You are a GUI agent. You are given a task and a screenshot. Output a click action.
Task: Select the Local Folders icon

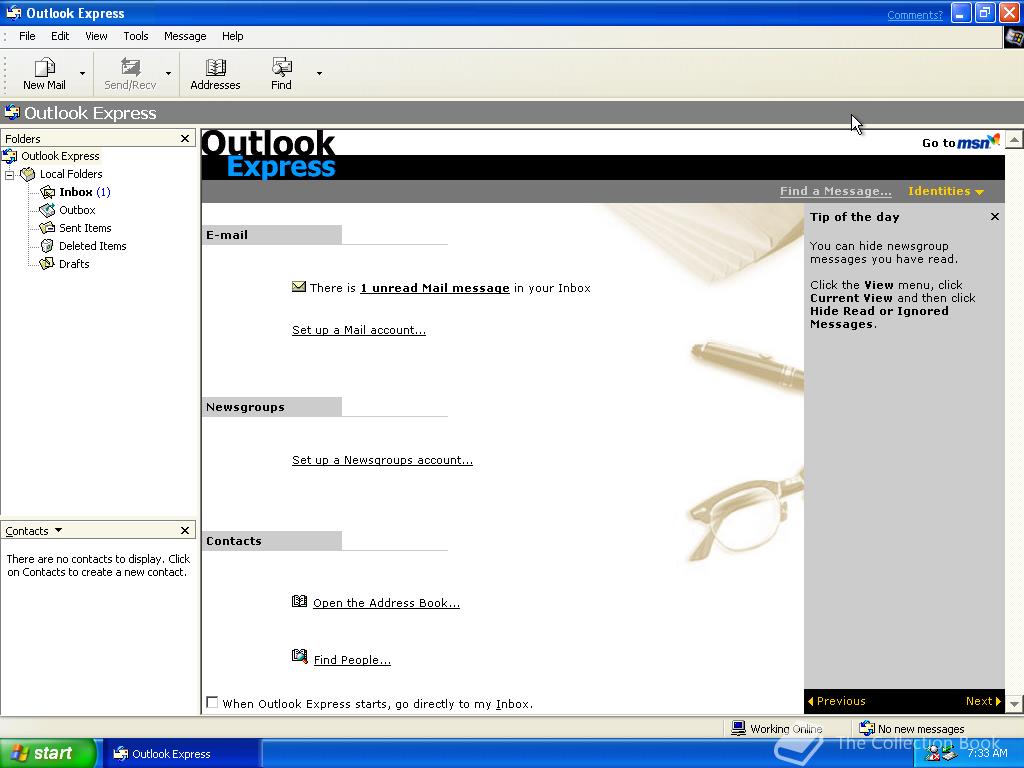coord(27,174)
